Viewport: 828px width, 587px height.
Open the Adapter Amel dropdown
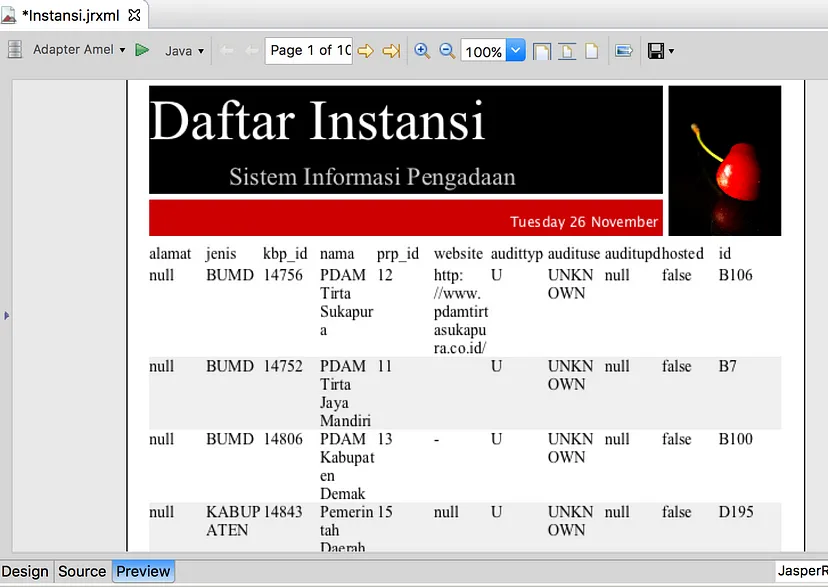79,50
